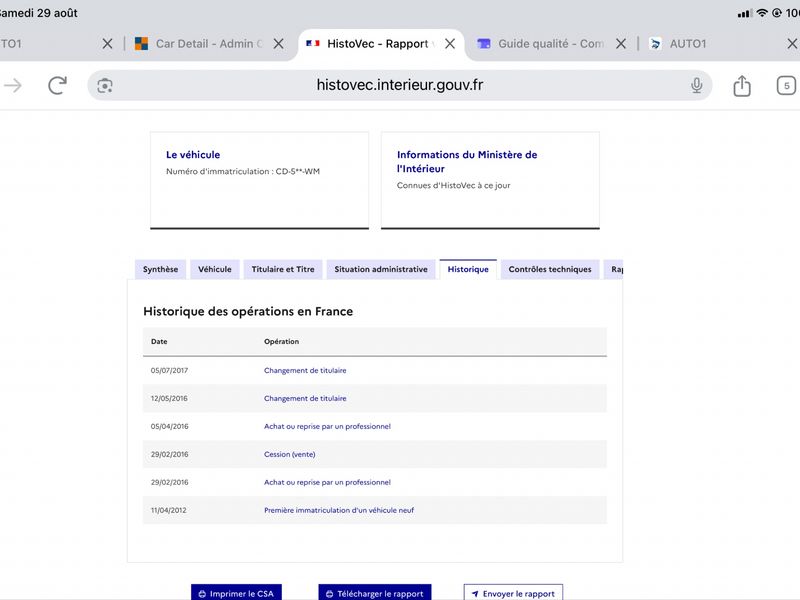Click the Imprimer le CSA button
The height and width of the screenshot is (600, 800).
tap(236, 593)
